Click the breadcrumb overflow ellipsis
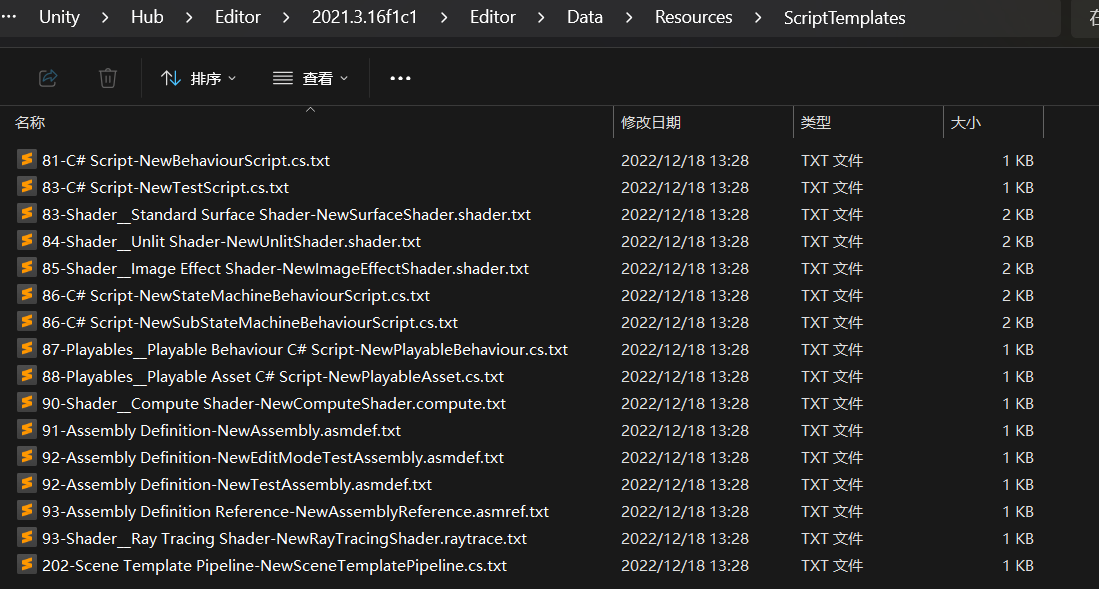 click(x=9, y=18)
